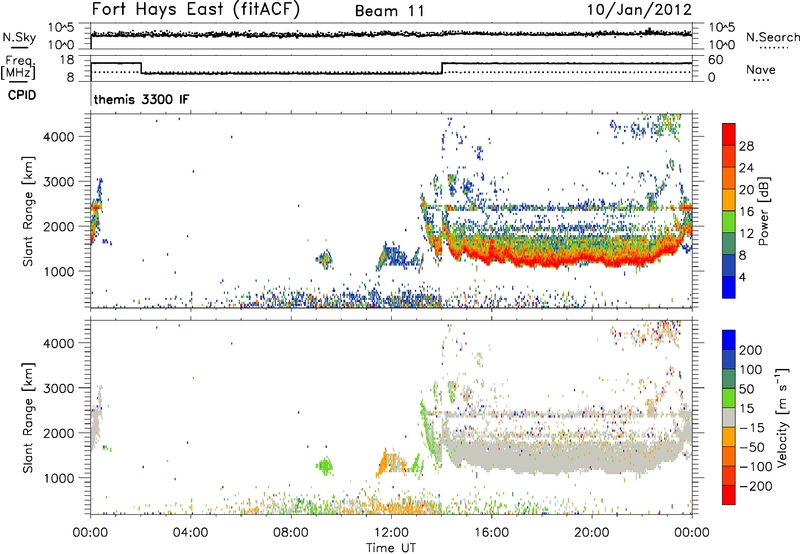Image resolution: width=800 pixels, height=554 pixels.
Task: Select the blue bottom segment of Power colorbar
Action: point(729,287)
